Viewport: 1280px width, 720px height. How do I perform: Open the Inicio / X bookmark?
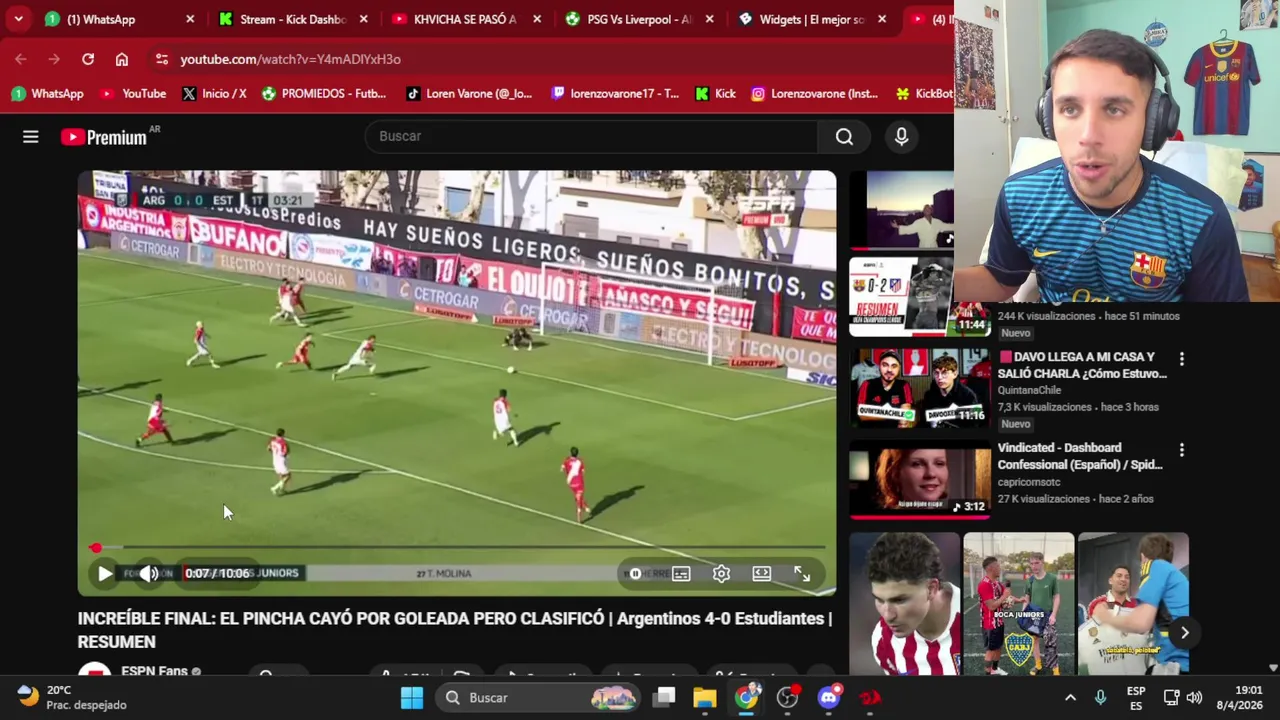click(x=214, y=94)
